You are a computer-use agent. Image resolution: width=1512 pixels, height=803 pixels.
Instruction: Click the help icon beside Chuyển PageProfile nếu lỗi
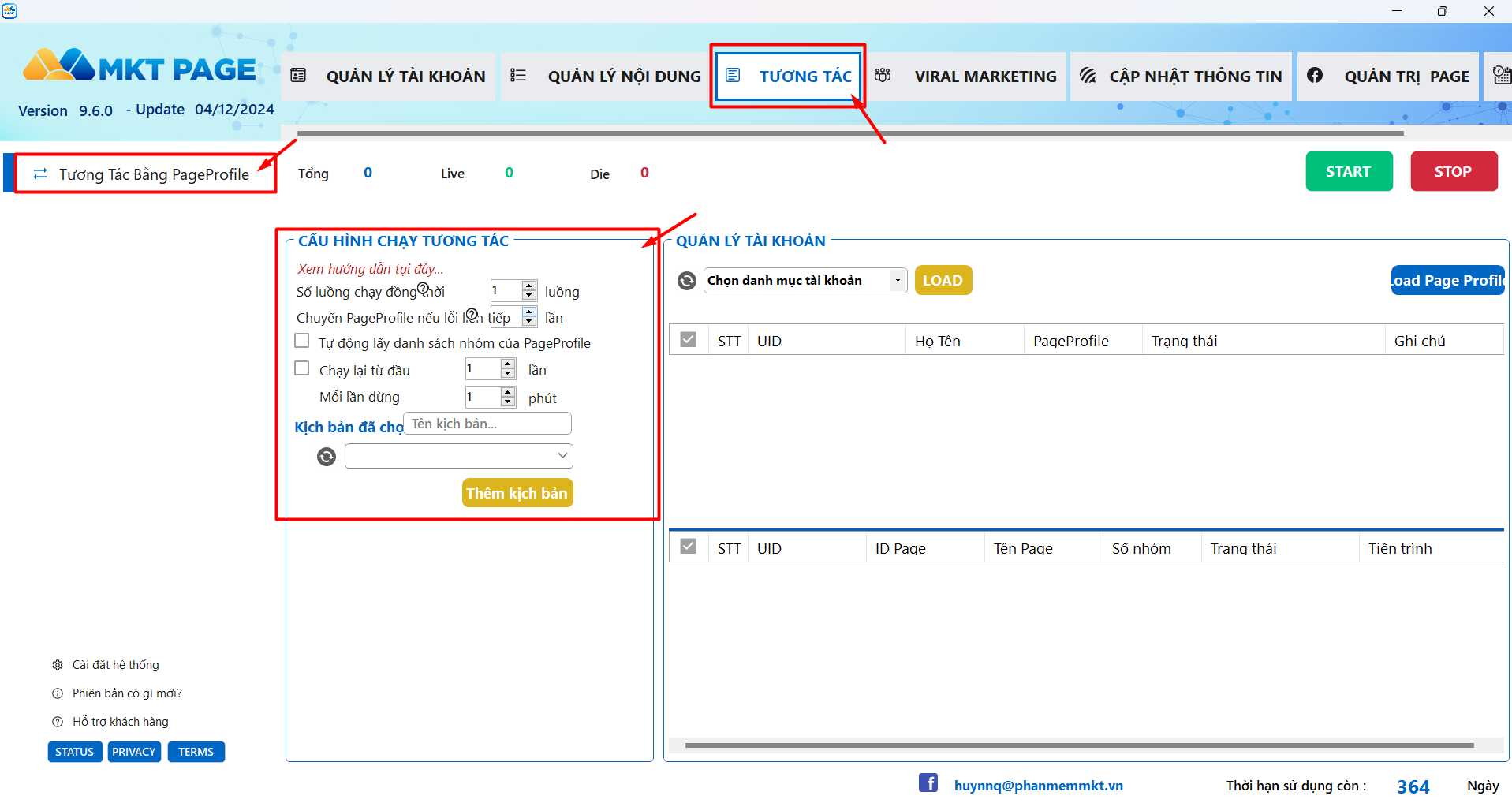[472, 315]
